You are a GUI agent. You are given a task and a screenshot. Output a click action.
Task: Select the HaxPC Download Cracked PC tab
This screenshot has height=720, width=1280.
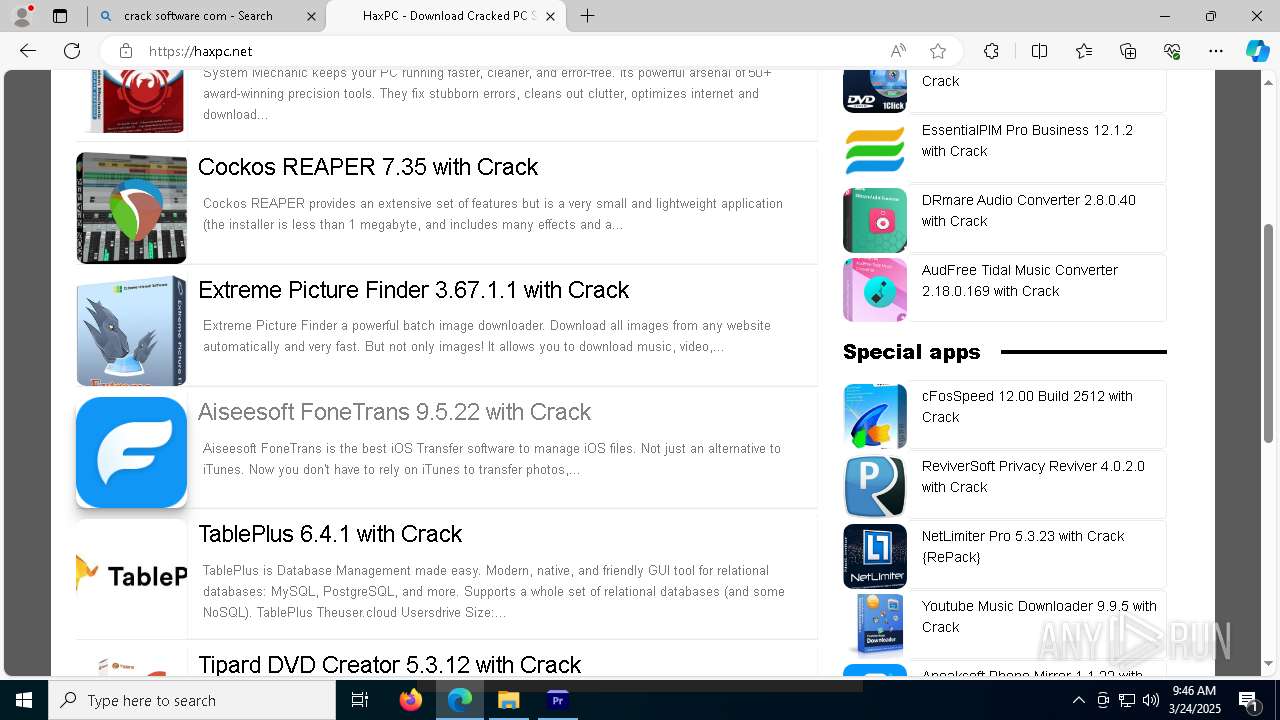point(447,16)
